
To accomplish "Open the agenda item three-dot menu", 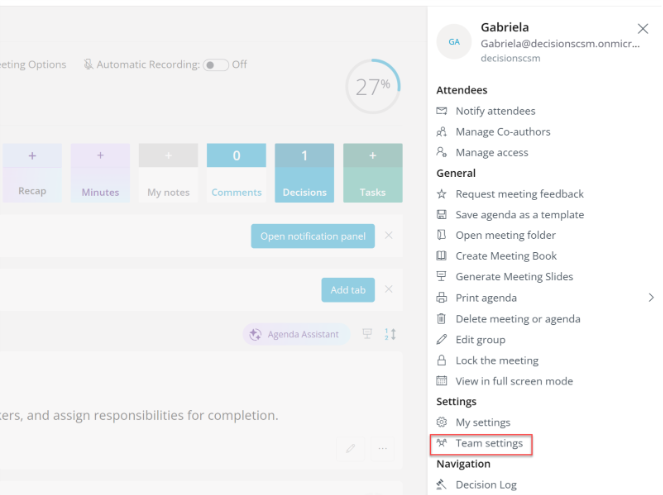I will 383,449.
